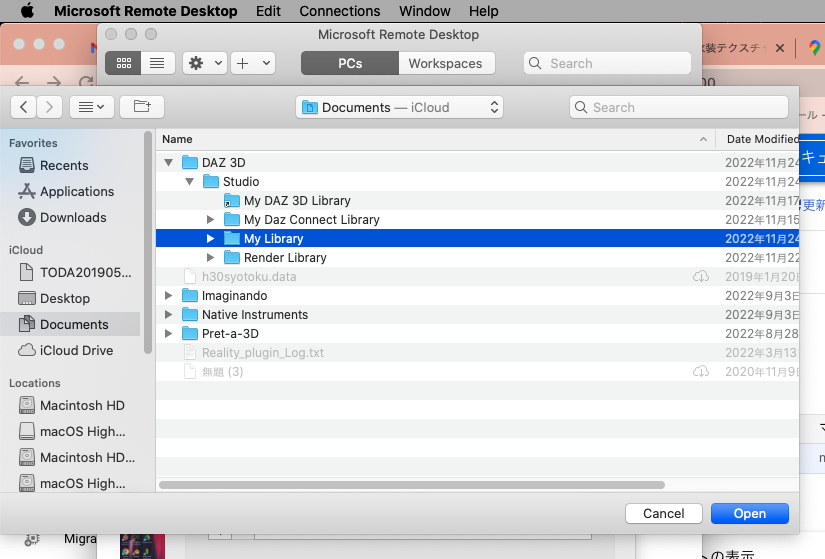
Task: Click the h30syotoku.data file
Action: tap(477, 276)
